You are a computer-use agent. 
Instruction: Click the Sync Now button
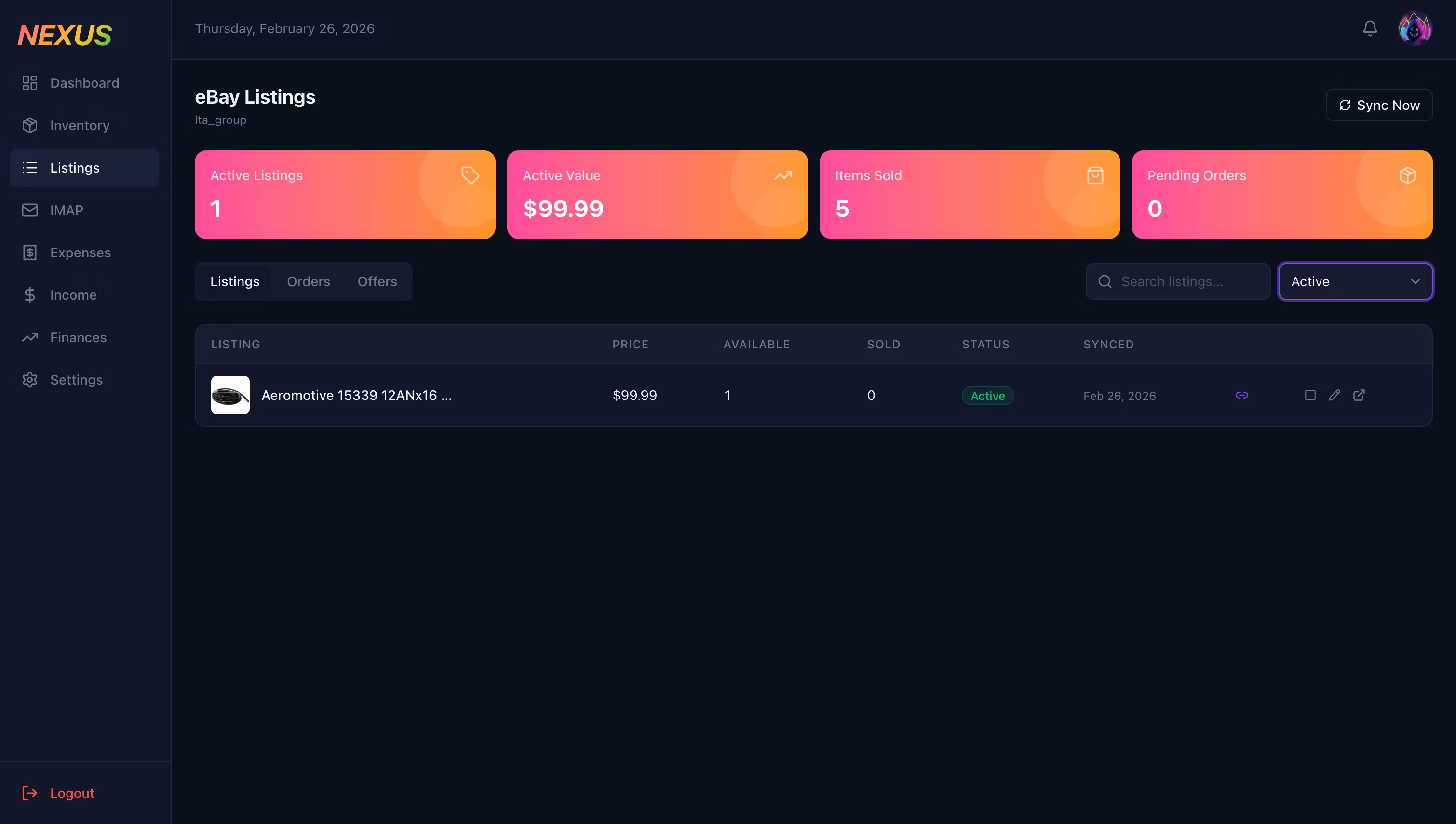(x=1379, y=105)
